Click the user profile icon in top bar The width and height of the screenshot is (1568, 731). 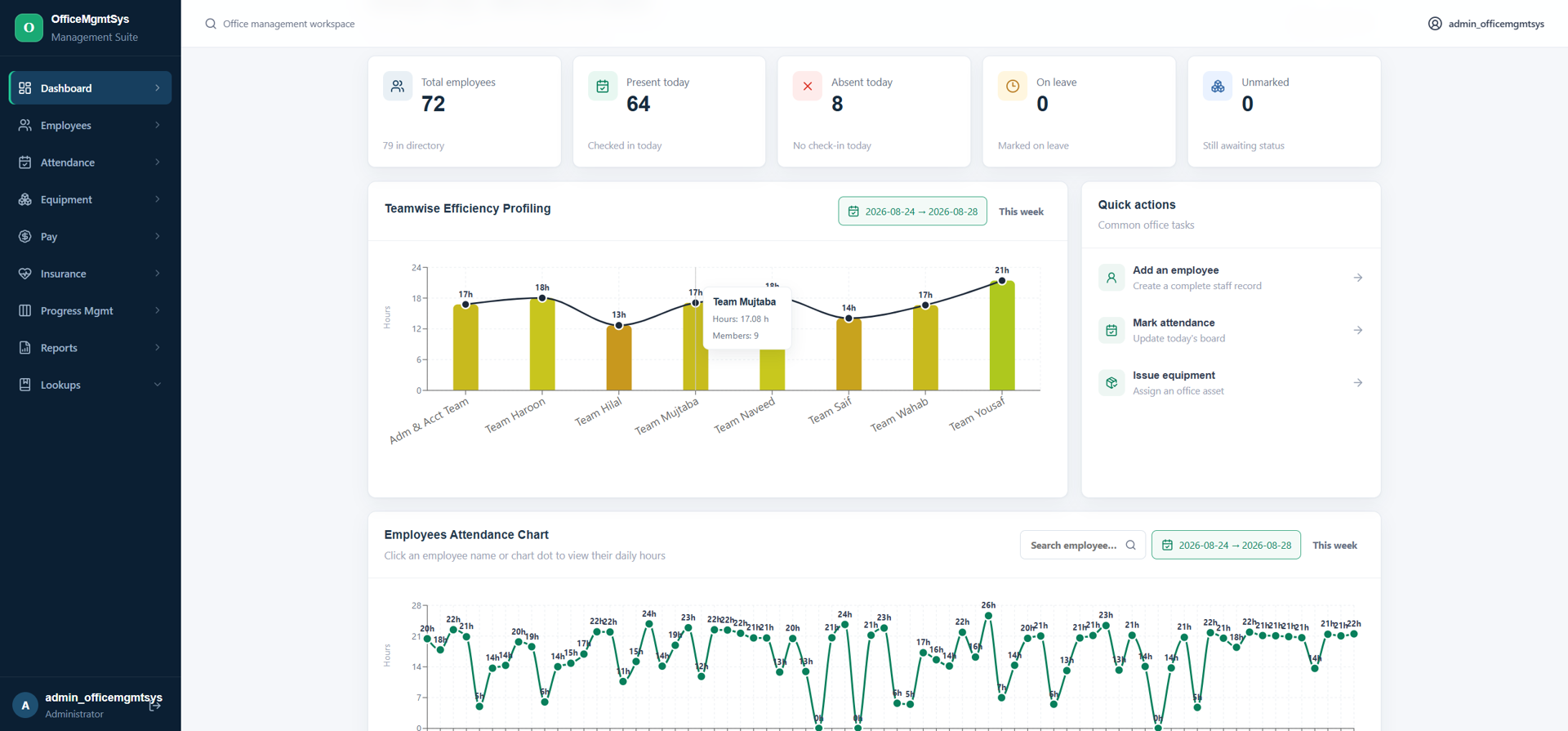click(1435, 24)
